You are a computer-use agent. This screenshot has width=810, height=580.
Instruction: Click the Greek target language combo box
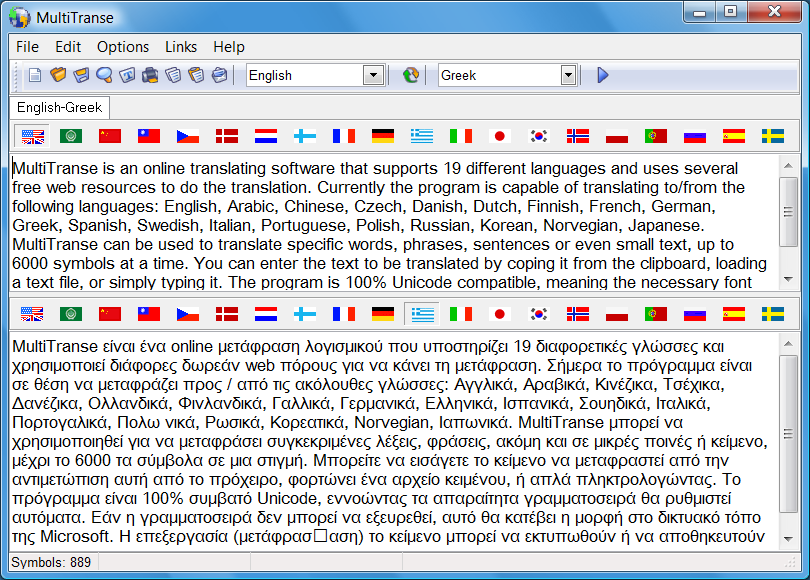507,75
